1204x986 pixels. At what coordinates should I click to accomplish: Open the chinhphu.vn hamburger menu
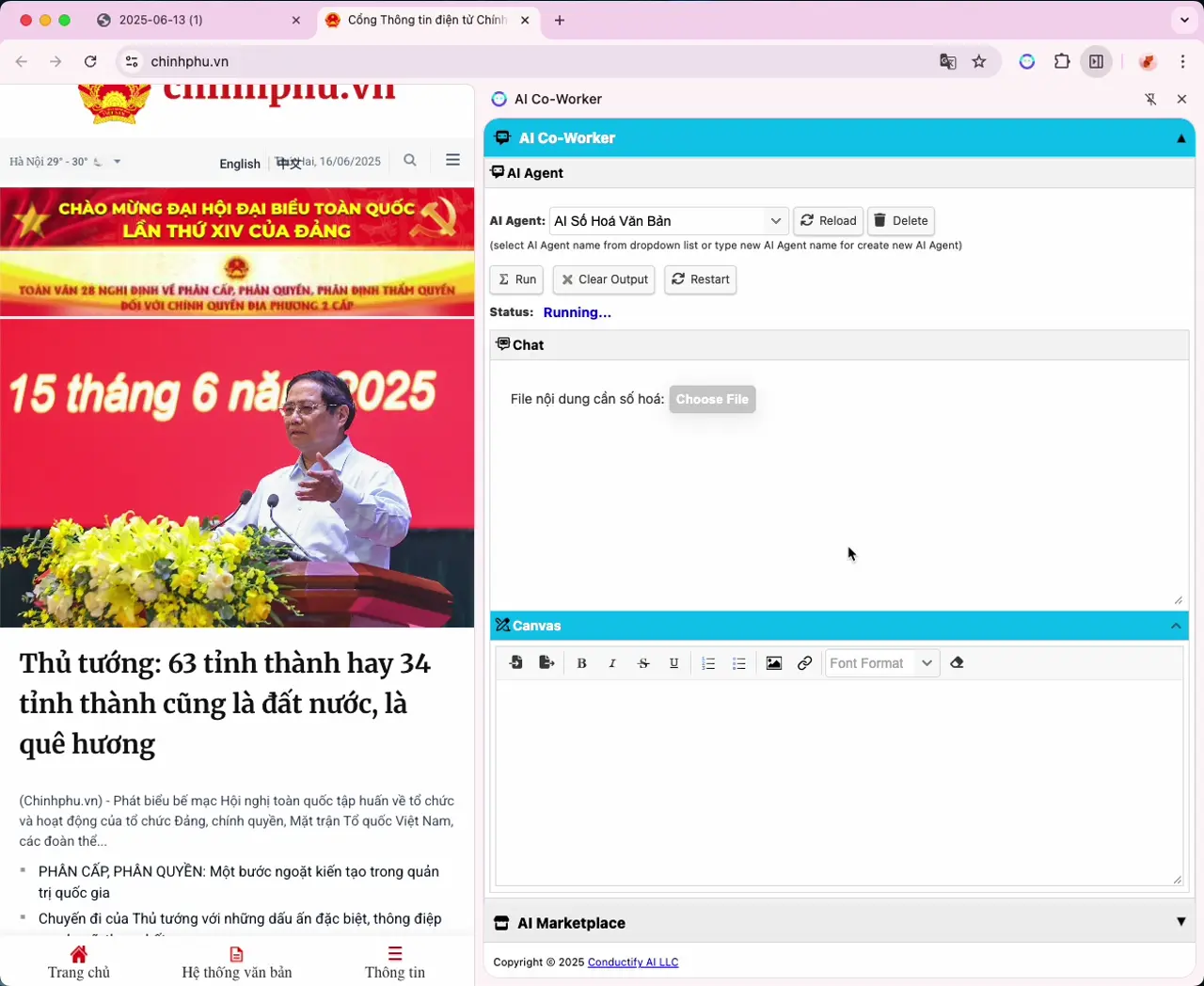452,160
